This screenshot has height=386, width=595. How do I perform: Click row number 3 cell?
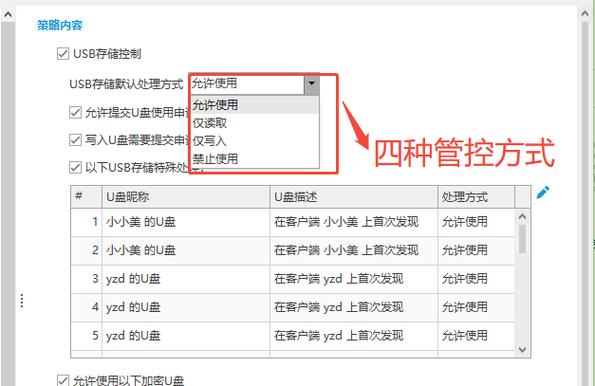click(x=86, y=279)
